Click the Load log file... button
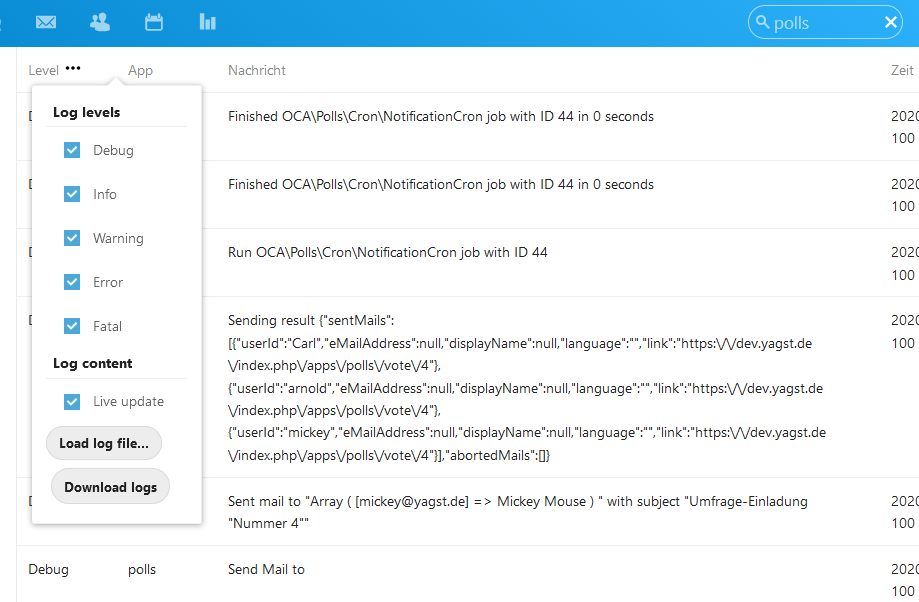 point(104,443)
